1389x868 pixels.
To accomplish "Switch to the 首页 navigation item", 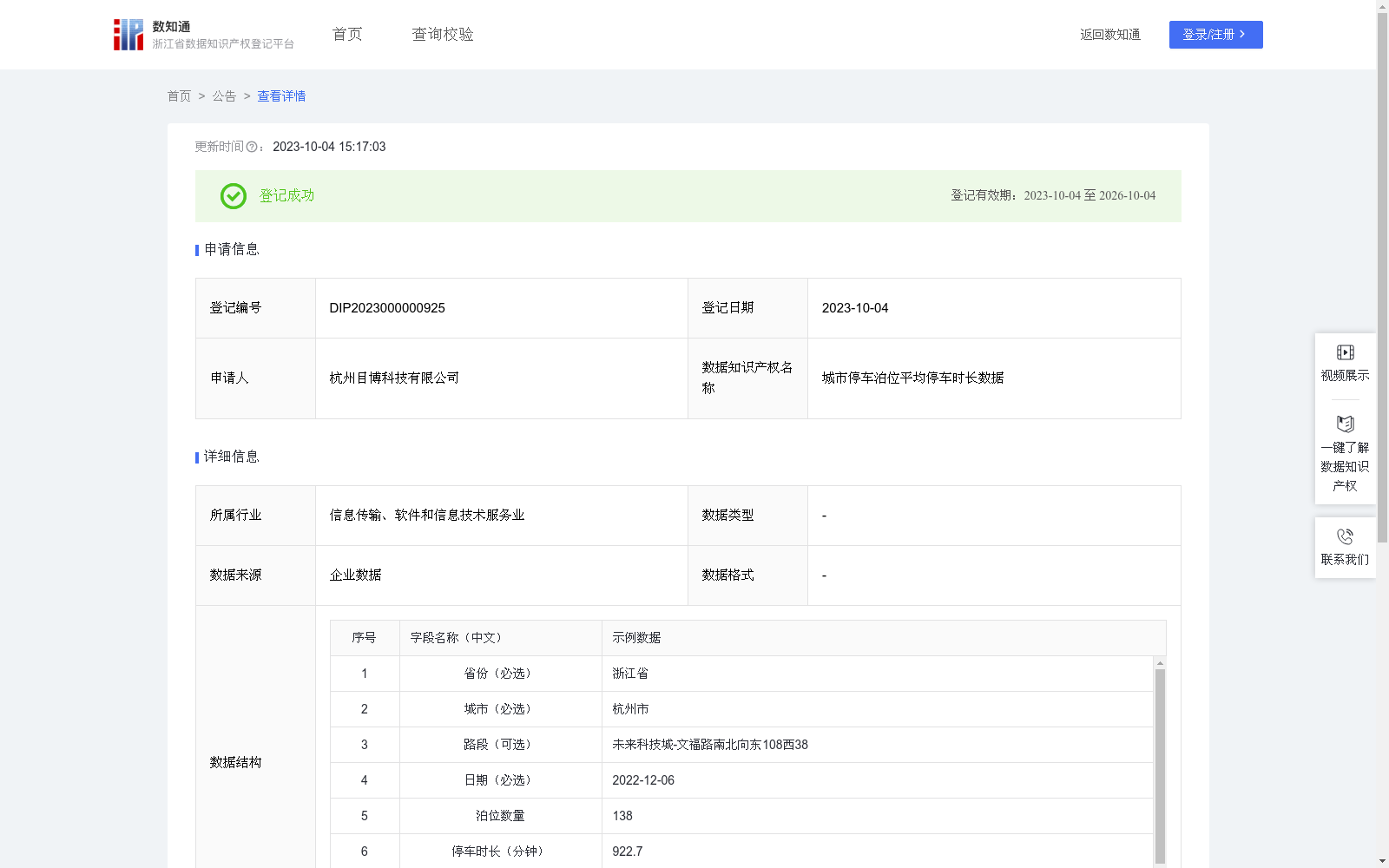I will [346, 34].
